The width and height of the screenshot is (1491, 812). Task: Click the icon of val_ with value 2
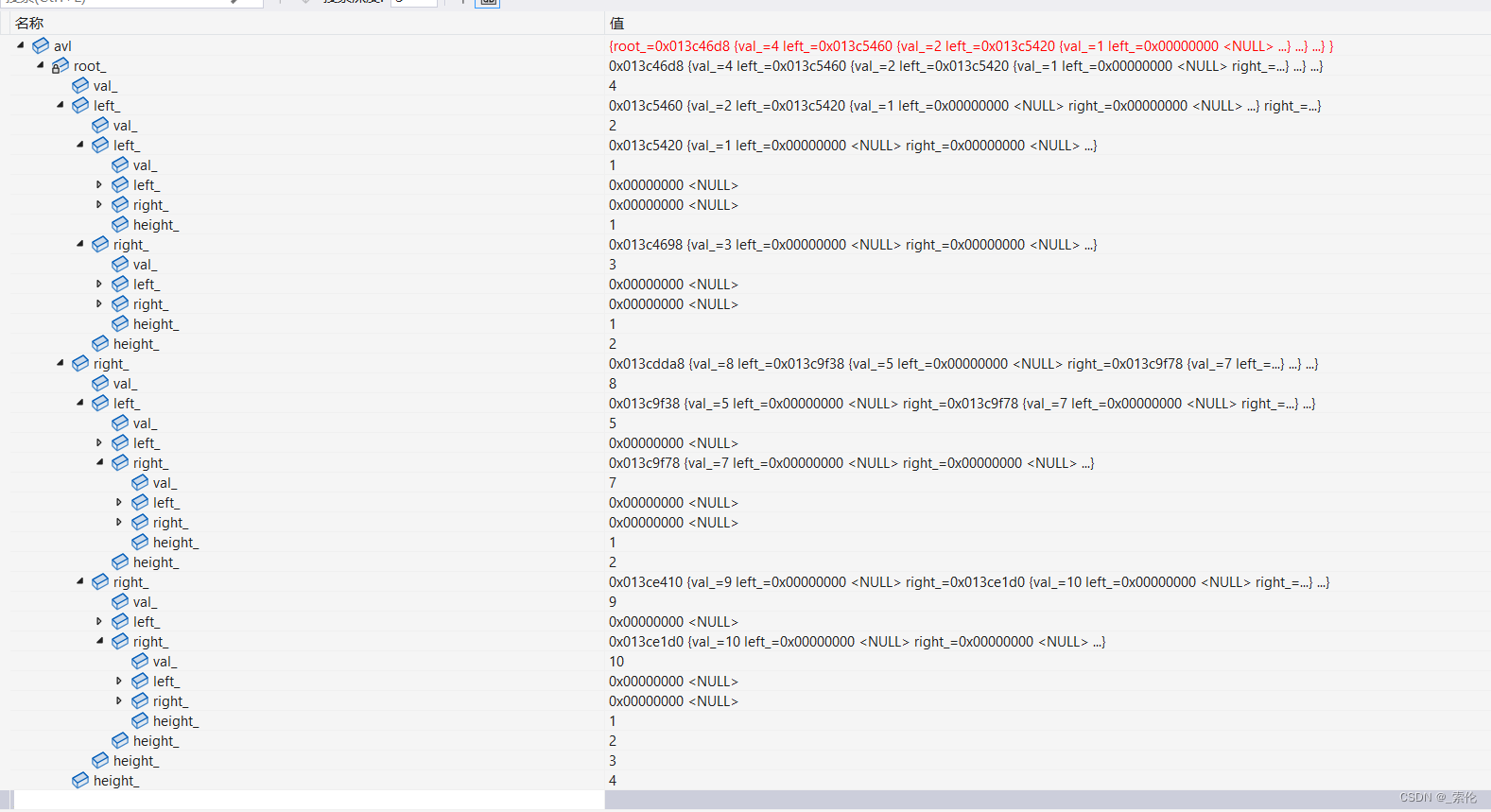click(100, 125)
